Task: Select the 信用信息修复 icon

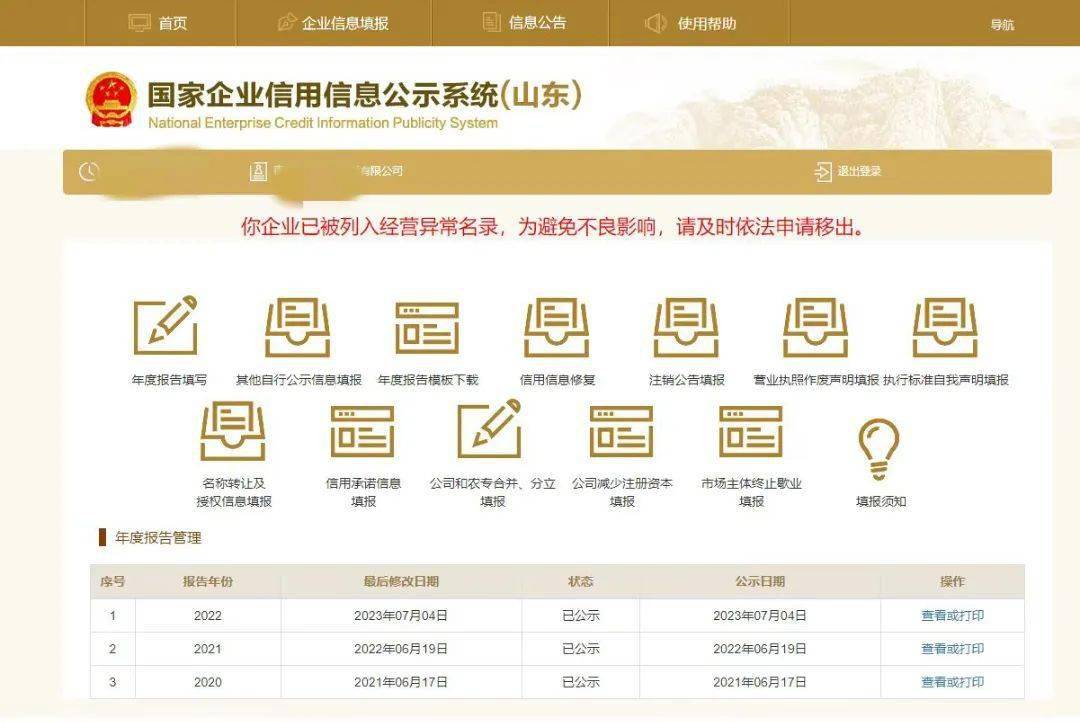Action: (556, 325)
